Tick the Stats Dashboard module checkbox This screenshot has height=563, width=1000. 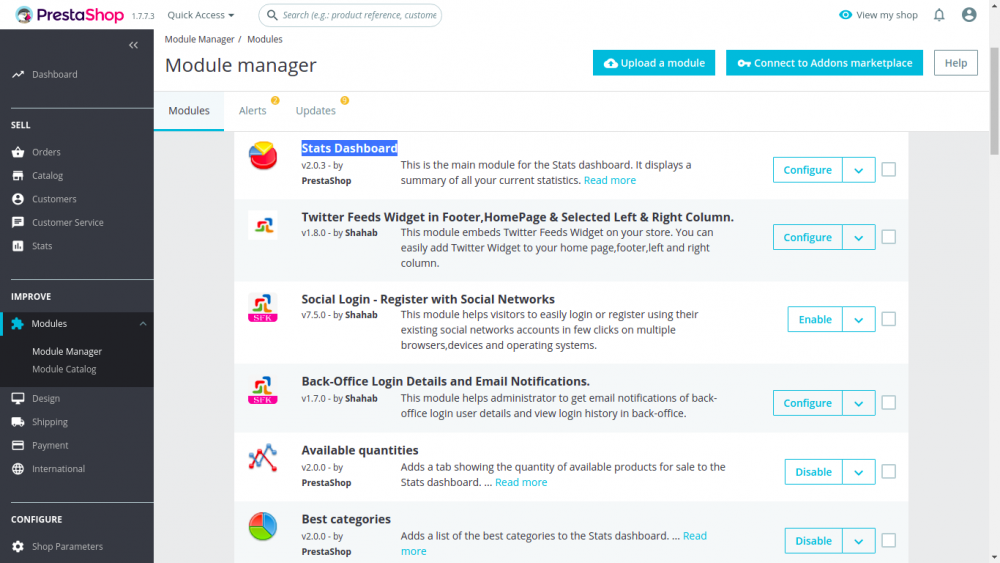coord(888,170)
